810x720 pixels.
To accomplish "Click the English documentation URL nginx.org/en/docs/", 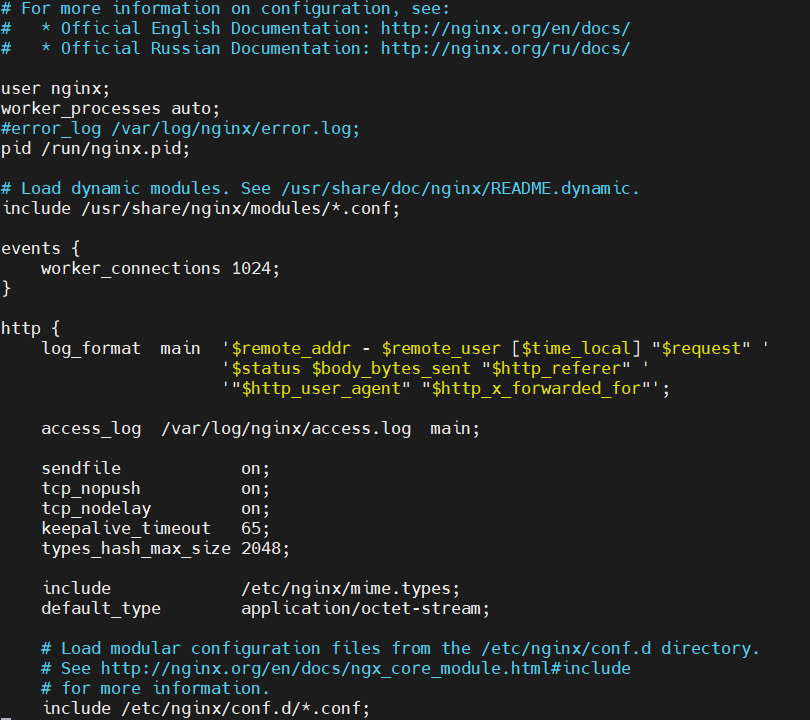I will point(505,28).
